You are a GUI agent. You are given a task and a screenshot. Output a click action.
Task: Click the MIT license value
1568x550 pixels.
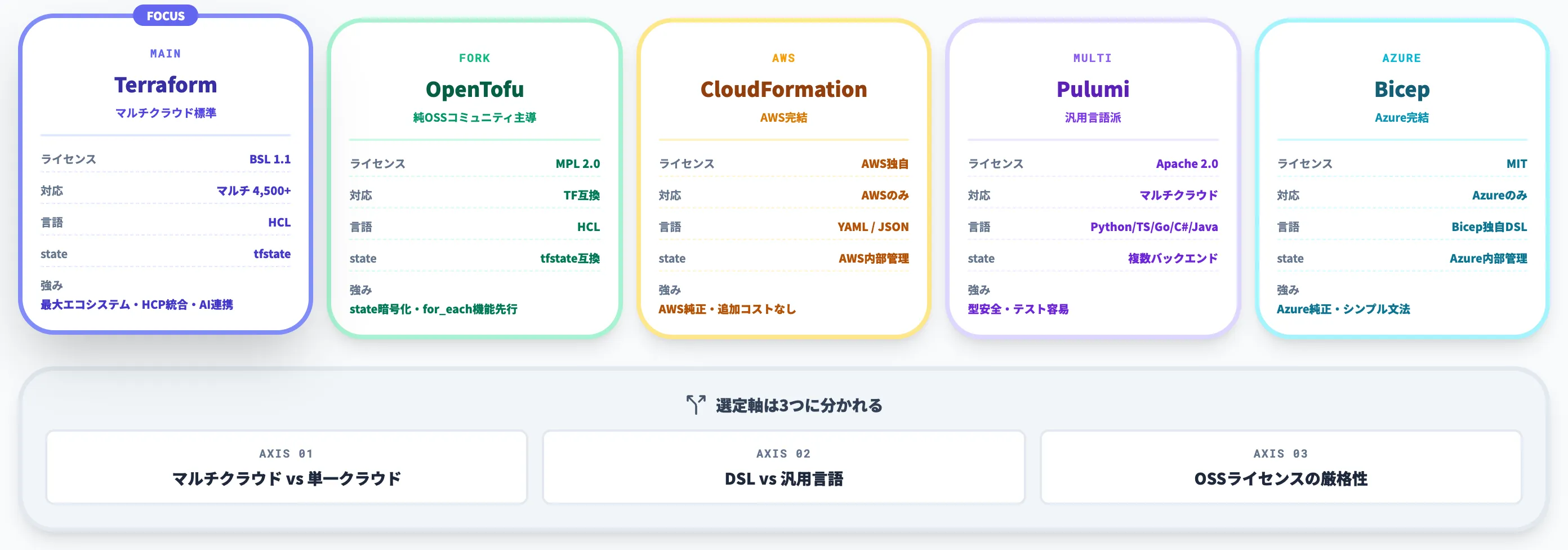[1517, 163]
